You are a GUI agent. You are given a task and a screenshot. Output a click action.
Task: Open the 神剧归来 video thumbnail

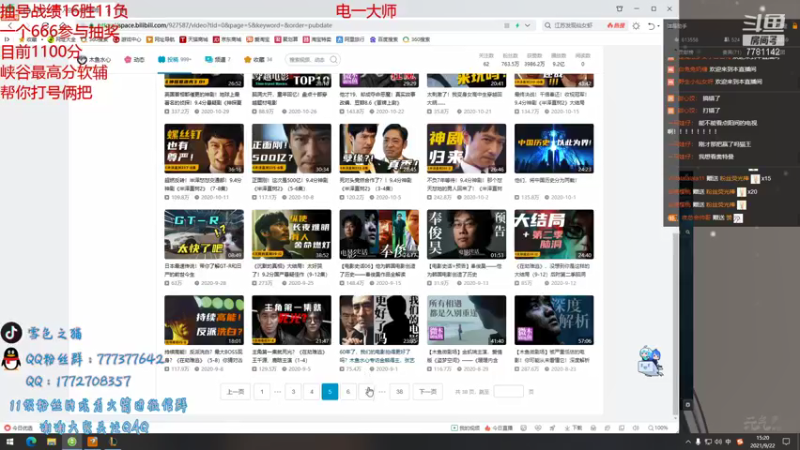466,148
